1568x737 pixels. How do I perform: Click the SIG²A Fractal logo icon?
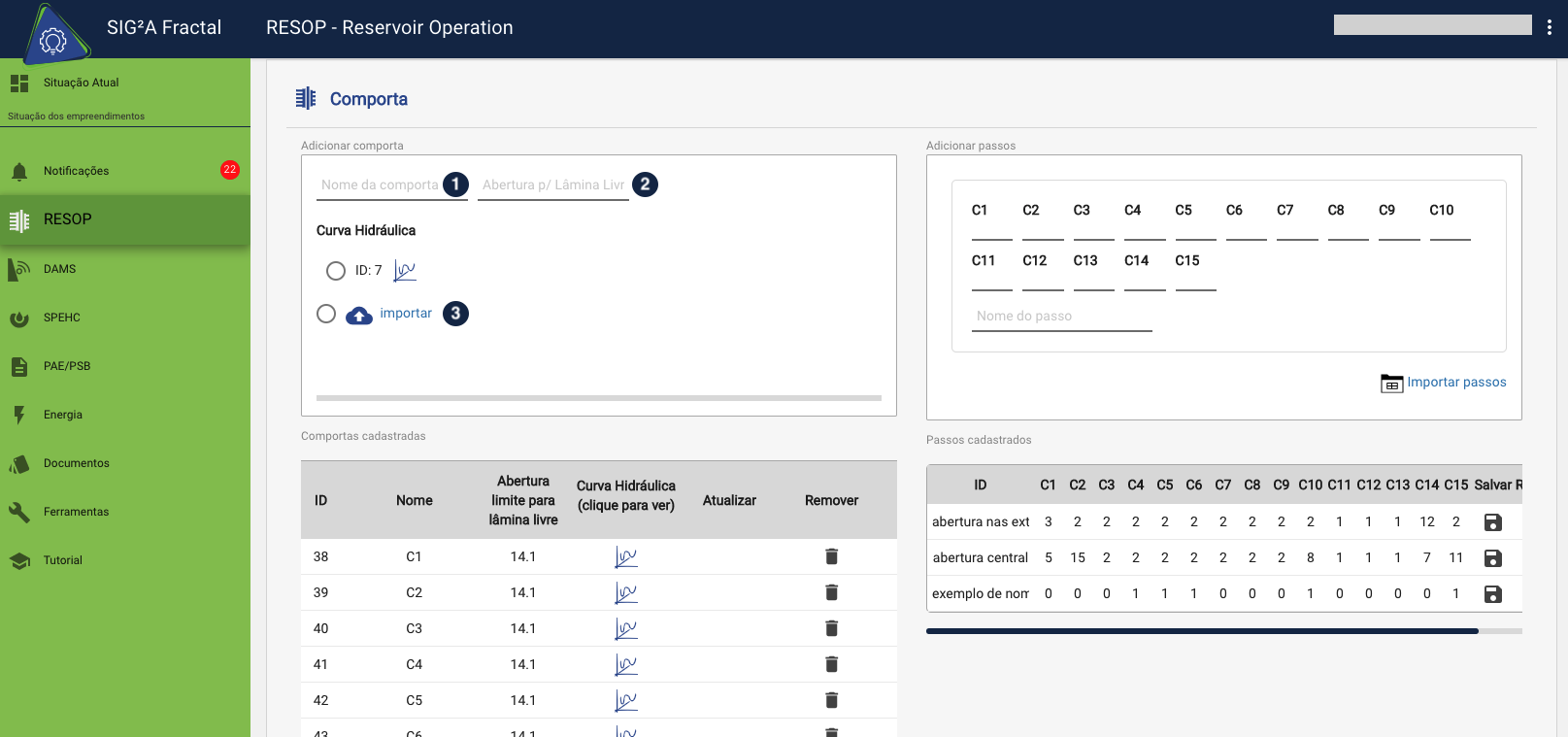pyautogui.click(x=53, y=35)
